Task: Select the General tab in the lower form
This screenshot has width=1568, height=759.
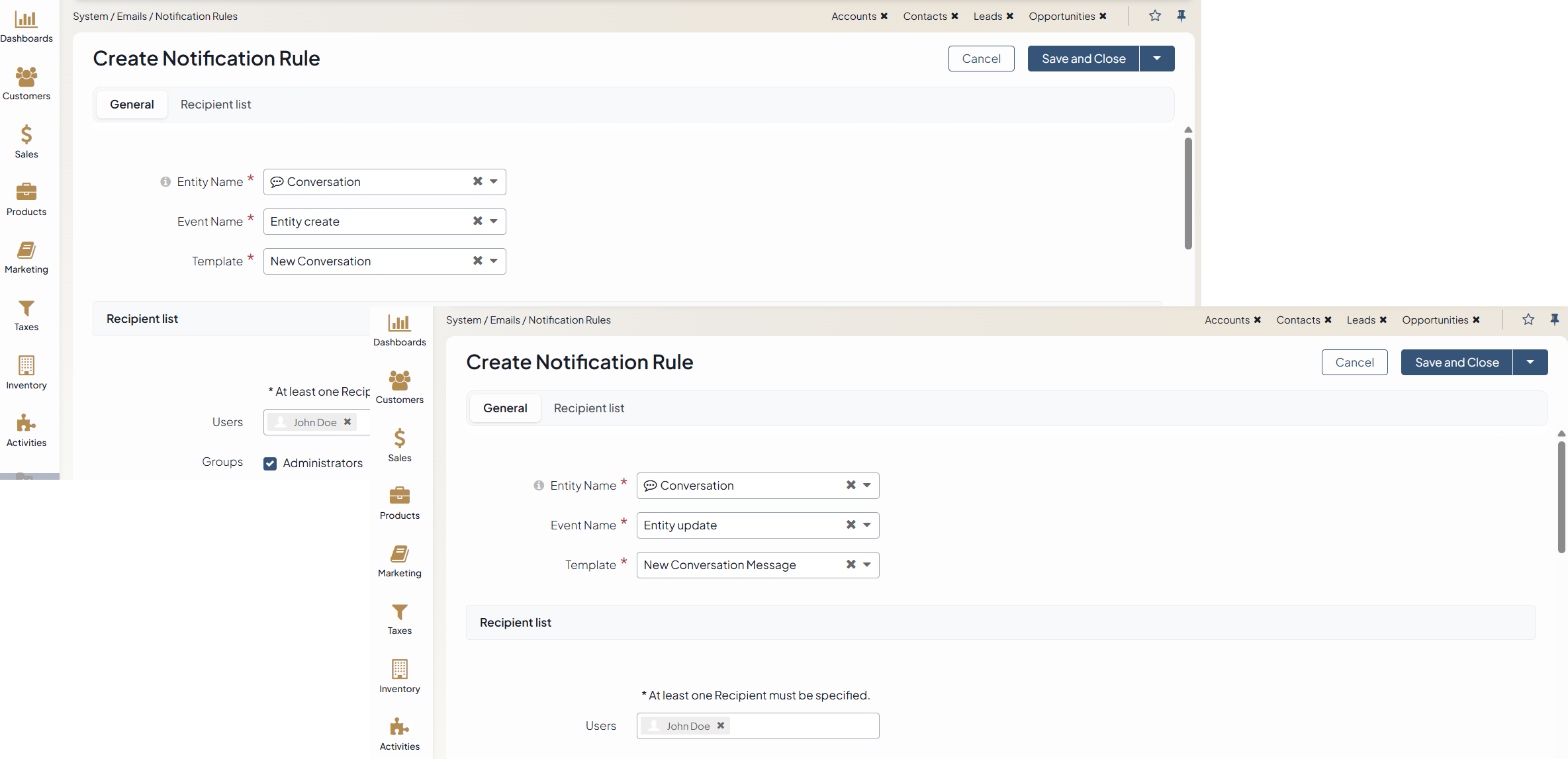Action: 505,408
